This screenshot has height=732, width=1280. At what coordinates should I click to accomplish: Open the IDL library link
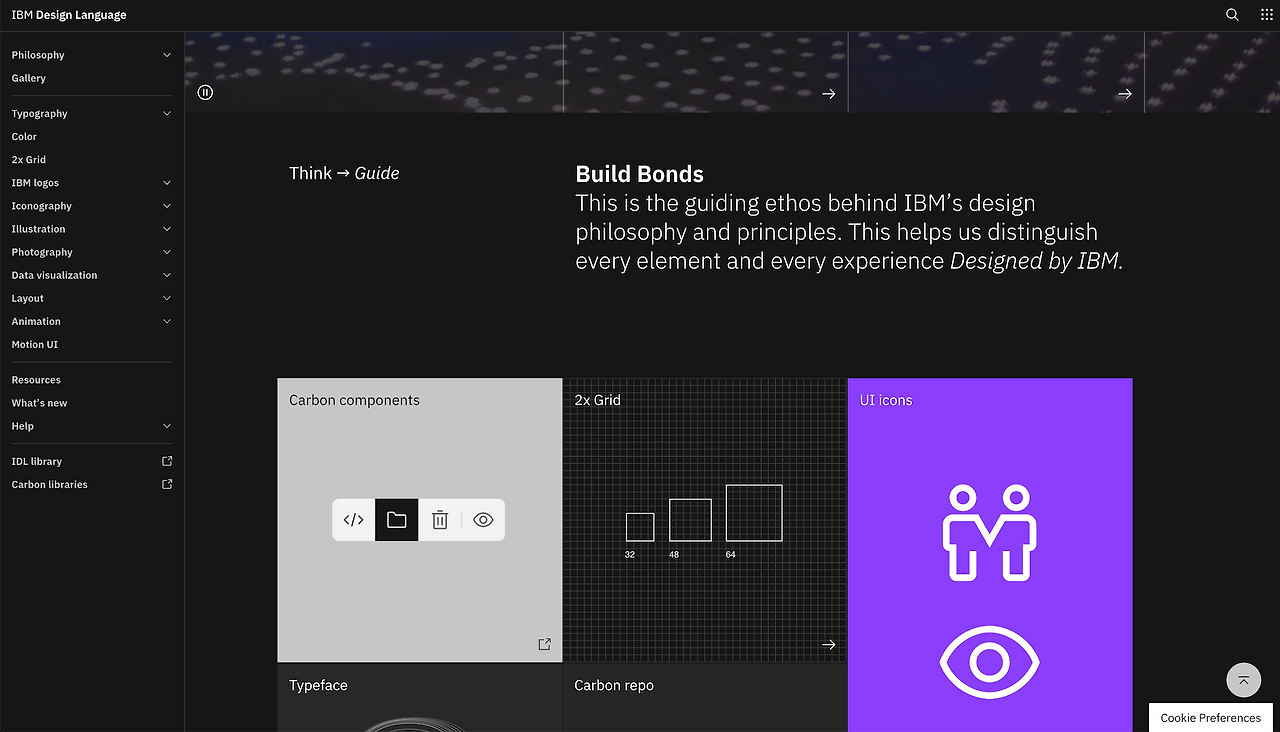(37, 462)
